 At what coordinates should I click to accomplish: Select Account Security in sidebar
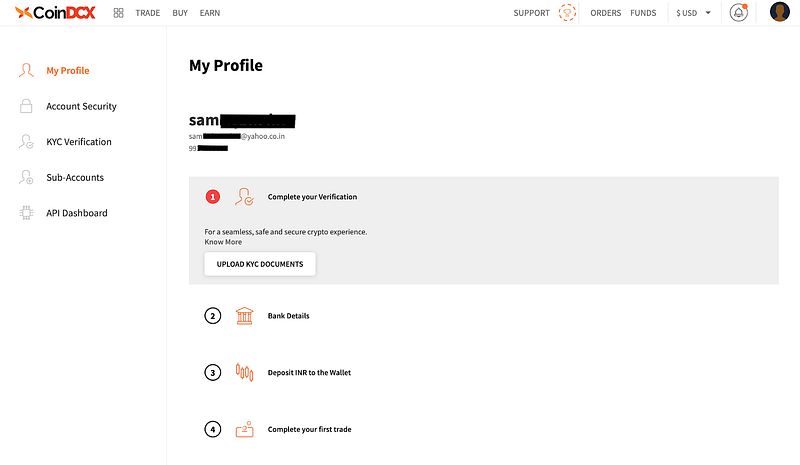click(x=81, y=106)
